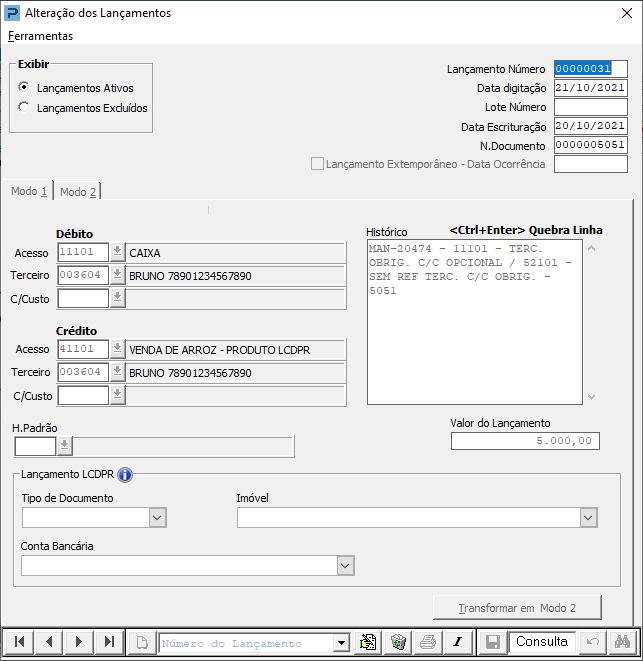Viewport: 643px width, 661px height.
Task: Click the printer icon
Action: coord(428,642)
